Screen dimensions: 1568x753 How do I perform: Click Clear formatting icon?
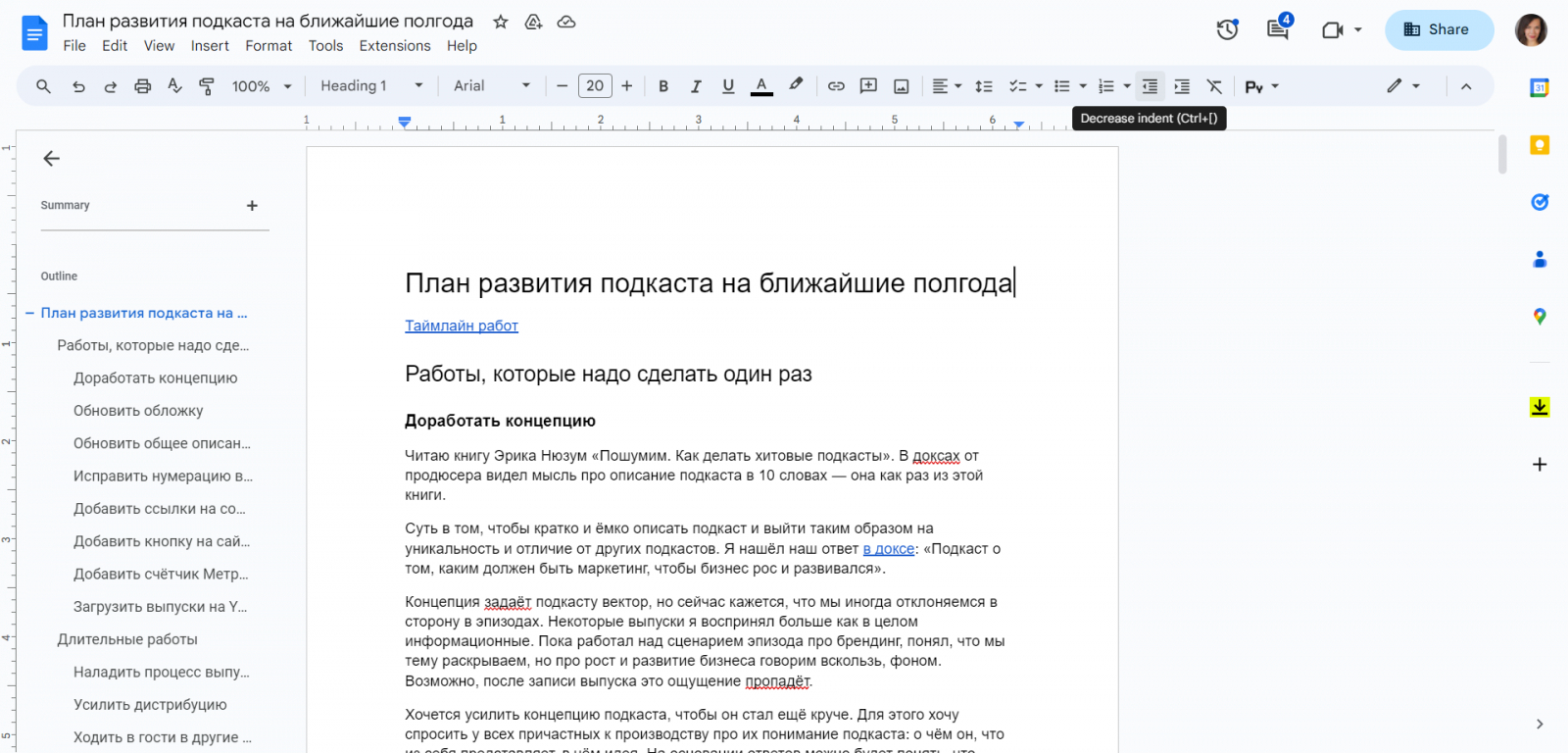(x=1214, y=86)
